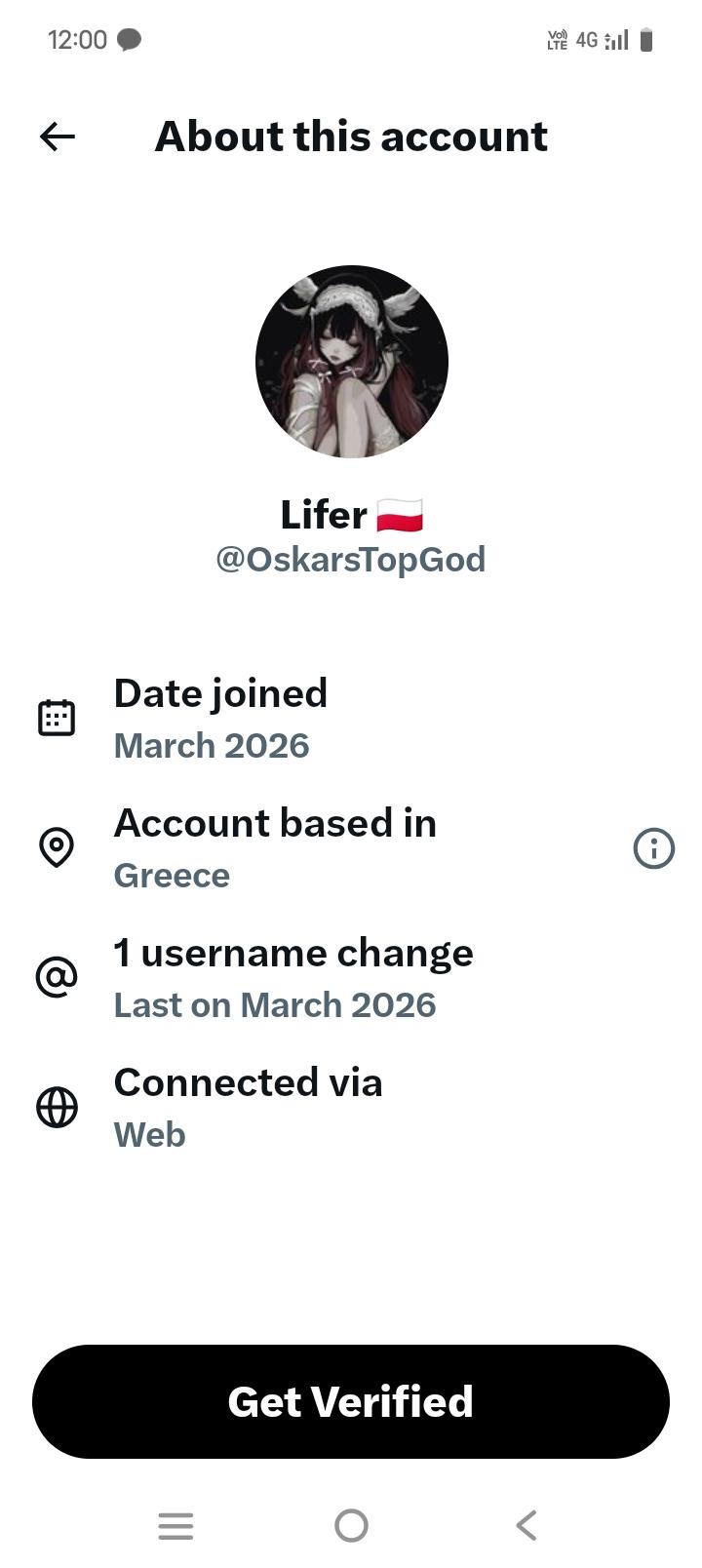
Task: Select the Lifer display name
Action: pos(324,515)
